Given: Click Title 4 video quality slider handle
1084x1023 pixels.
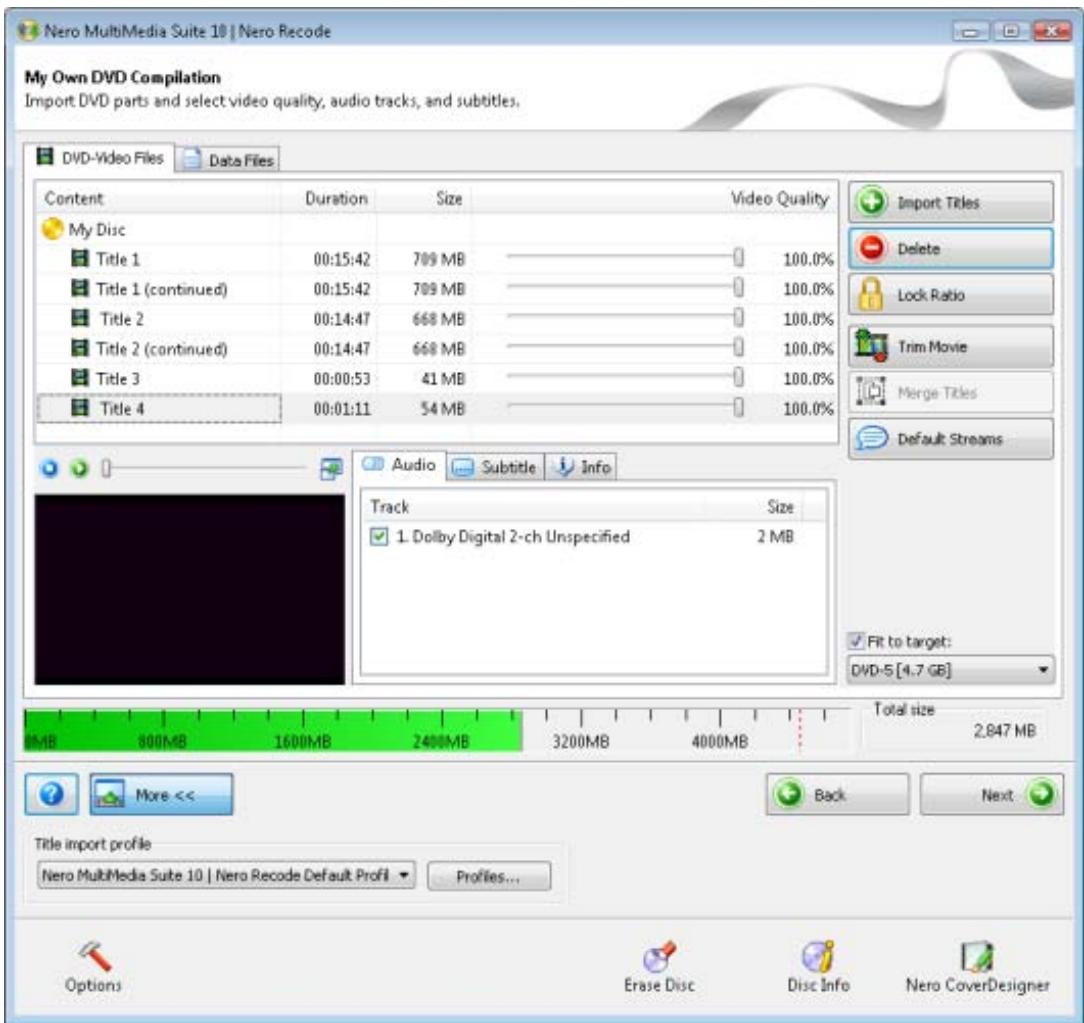Looking at the screenshot, I should [738, 406].
